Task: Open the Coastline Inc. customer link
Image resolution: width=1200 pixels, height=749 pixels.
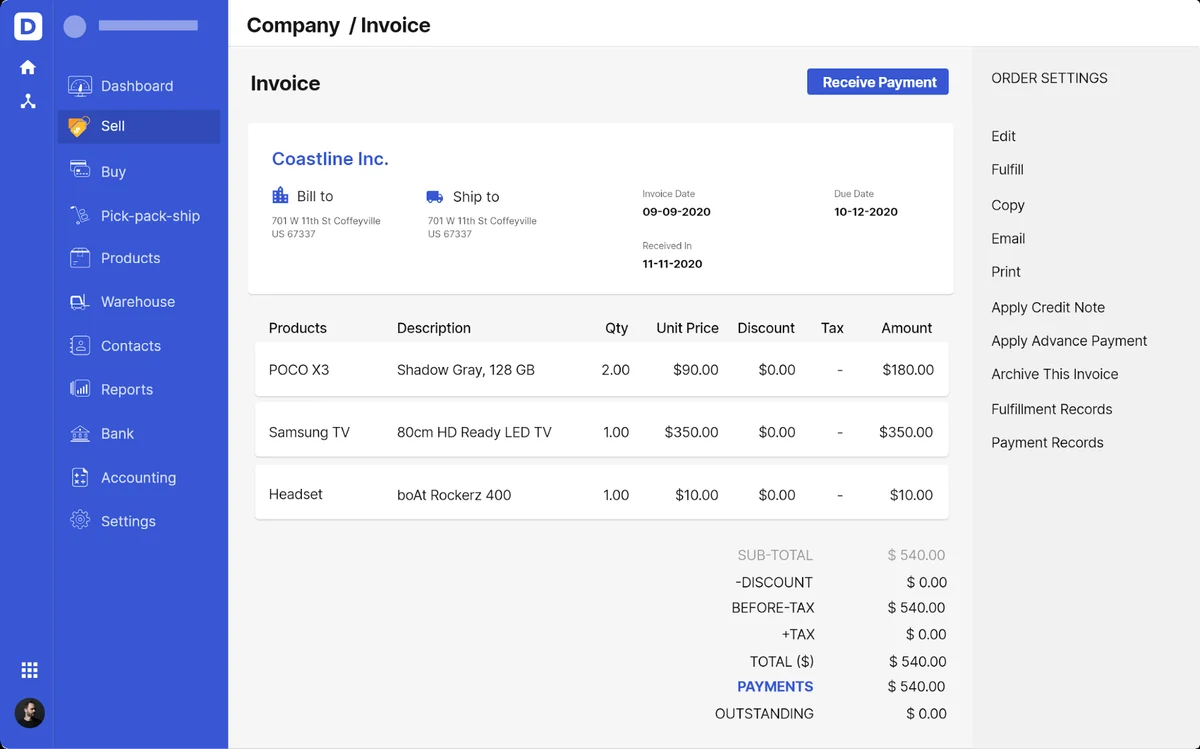Action: tap(330, 159)
